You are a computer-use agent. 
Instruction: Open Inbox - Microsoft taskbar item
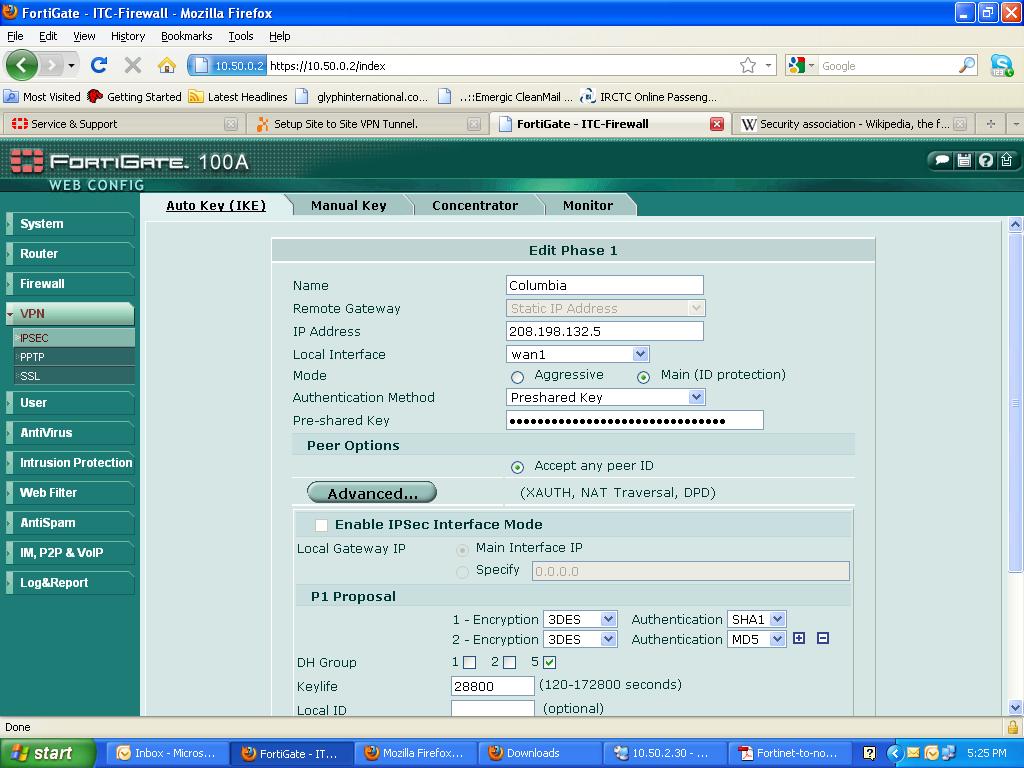[x=167, y=753]
